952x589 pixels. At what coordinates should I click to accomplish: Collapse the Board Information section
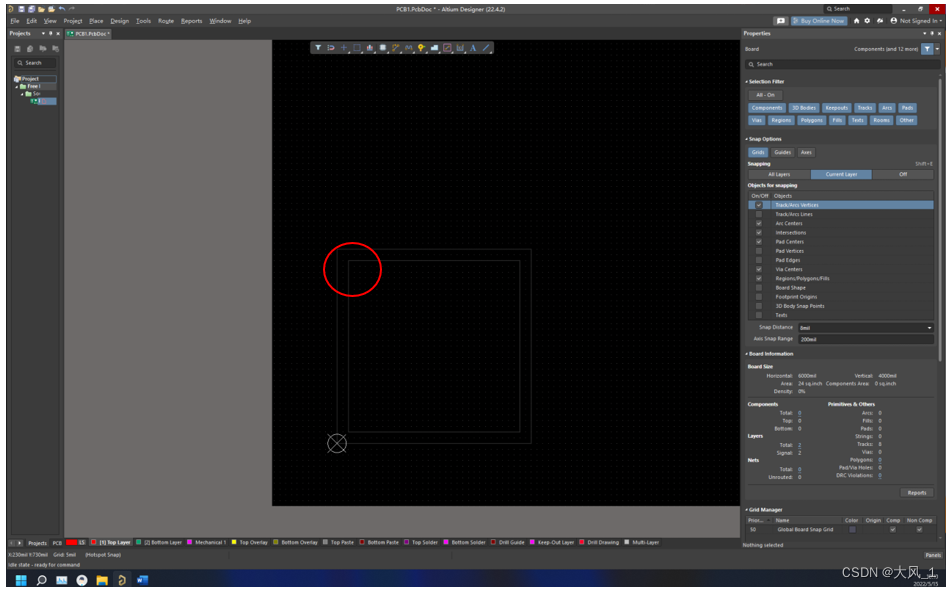[x=747, y=354]
